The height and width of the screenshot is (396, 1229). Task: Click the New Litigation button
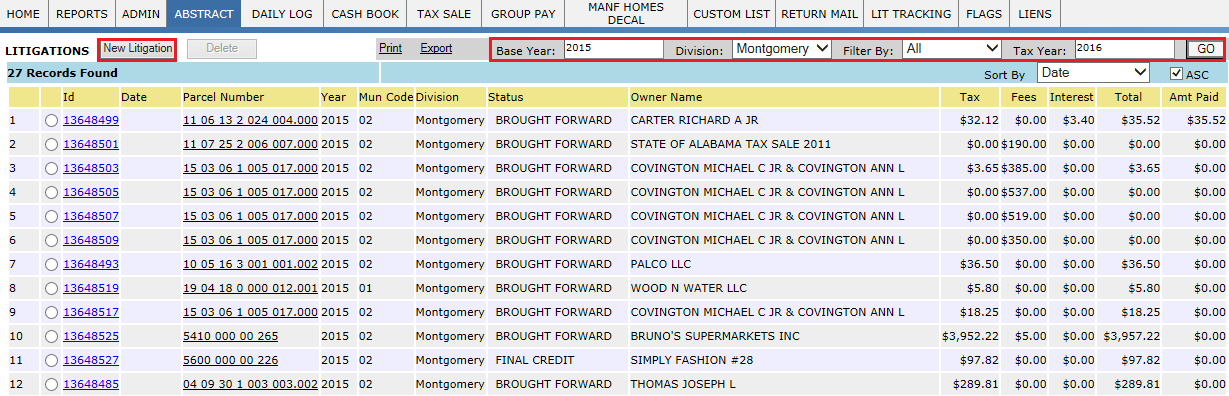tap(138, 49)
